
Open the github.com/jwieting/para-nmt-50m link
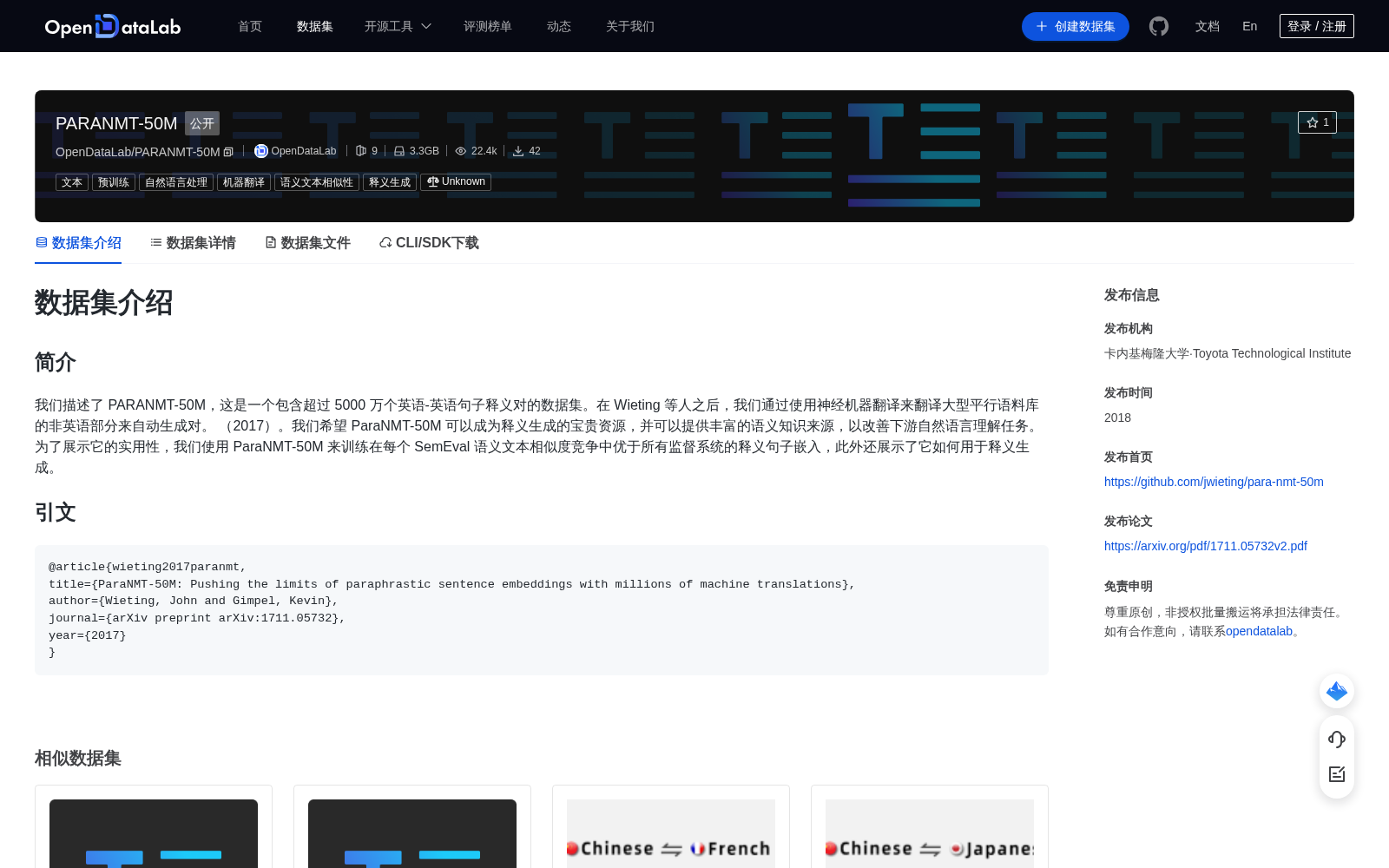pyautogui.click(x=1214, y=482)
